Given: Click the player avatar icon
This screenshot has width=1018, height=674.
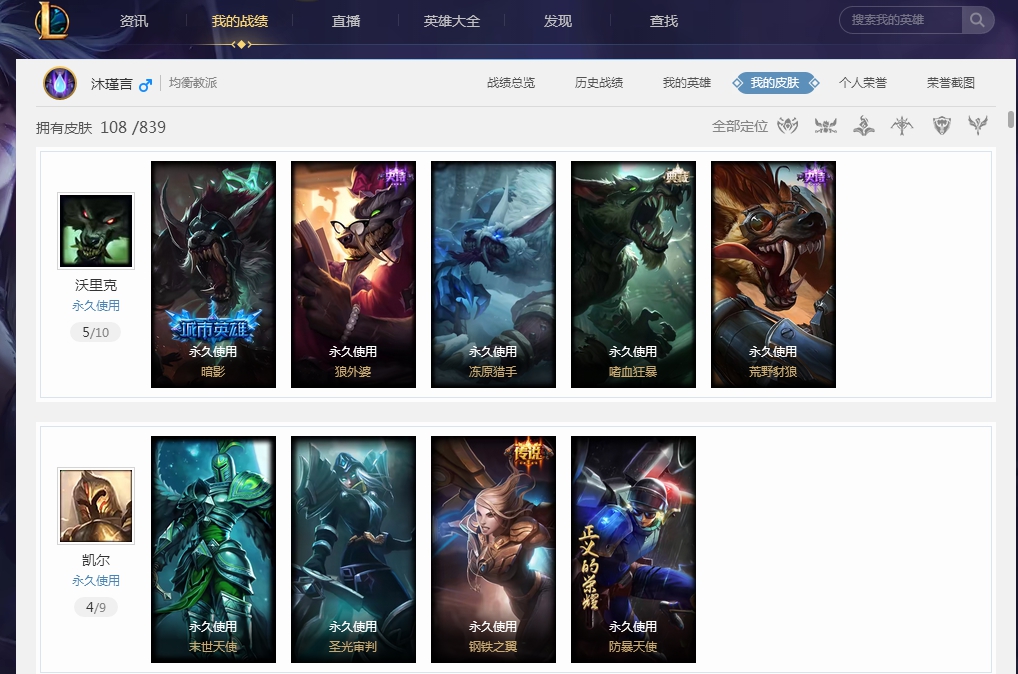Looking at the screenshot, I should point(60,83).
